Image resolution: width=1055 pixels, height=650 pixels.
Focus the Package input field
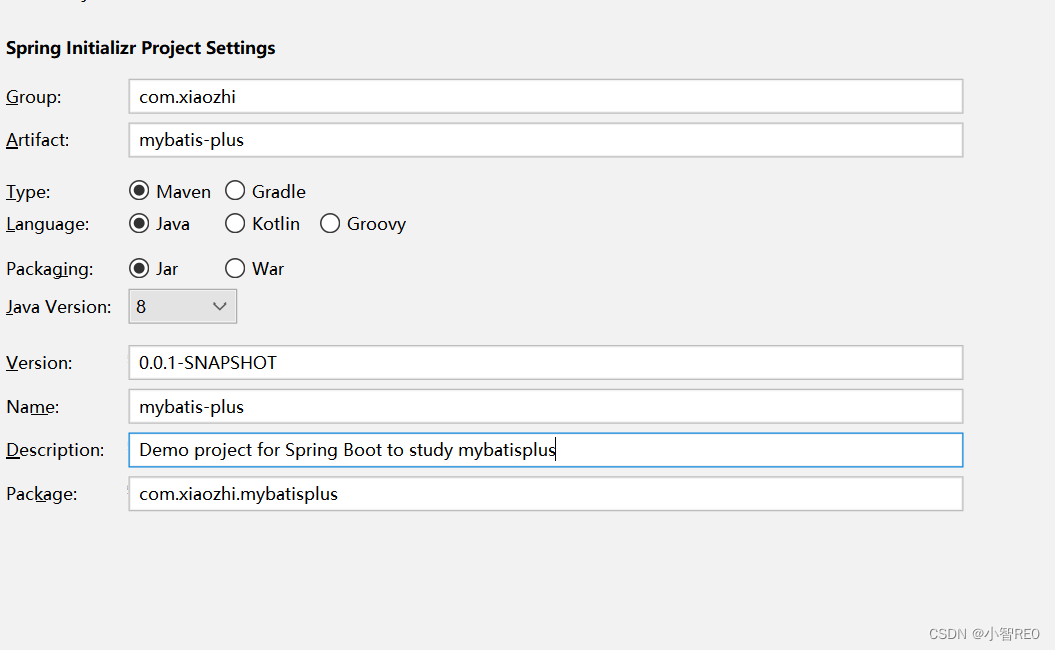(x=545, y=494)
